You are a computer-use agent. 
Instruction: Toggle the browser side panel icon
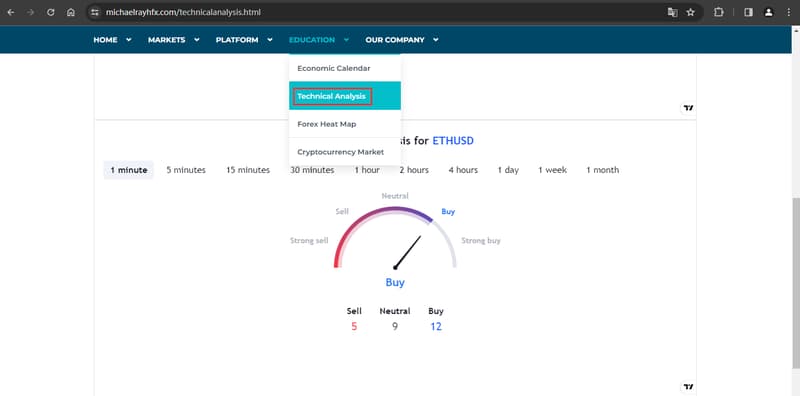(x=748, y=12)
